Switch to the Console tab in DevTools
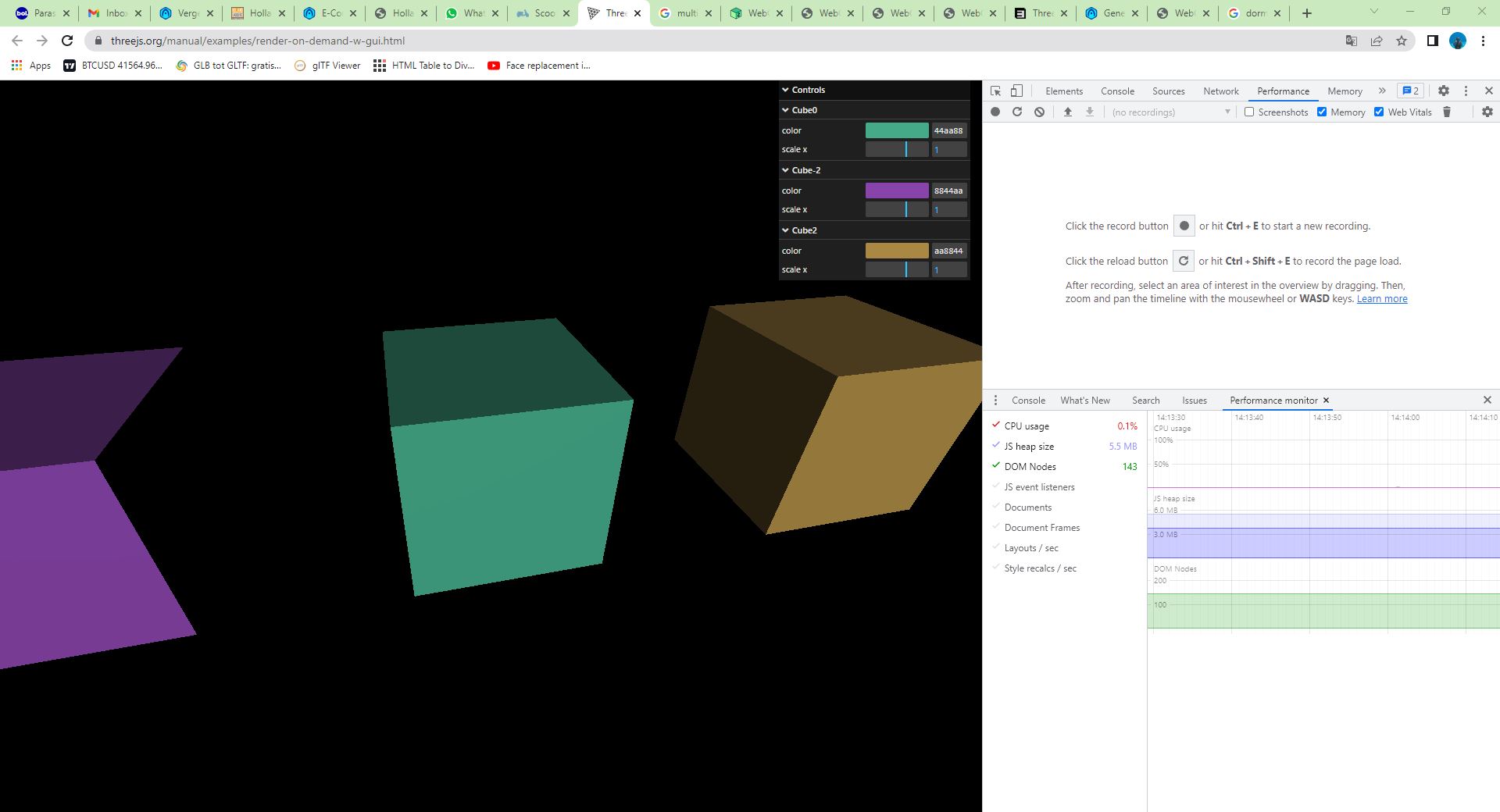 pos(1117,91)
